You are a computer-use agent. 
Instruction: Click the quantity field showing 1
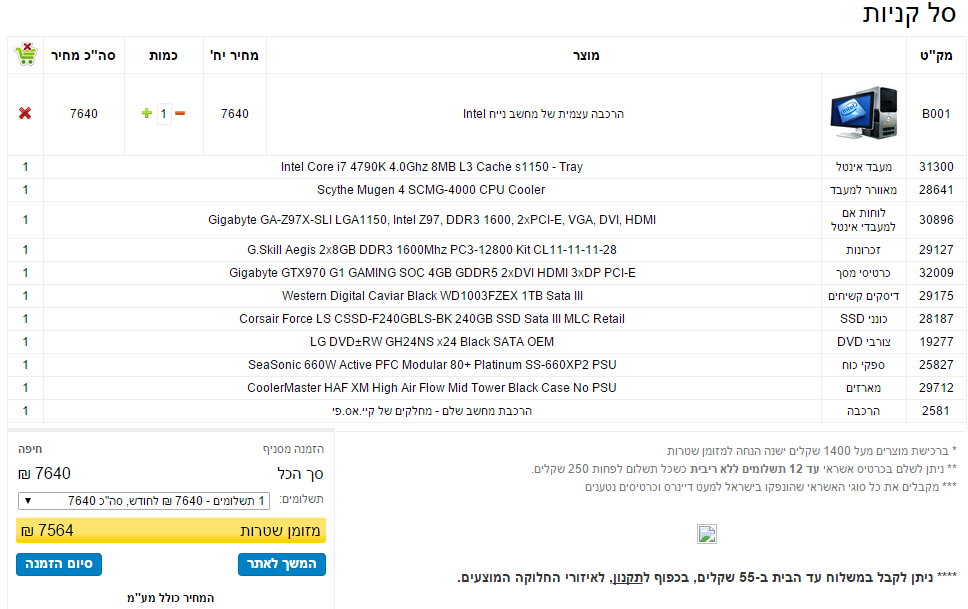pos(164,114)
